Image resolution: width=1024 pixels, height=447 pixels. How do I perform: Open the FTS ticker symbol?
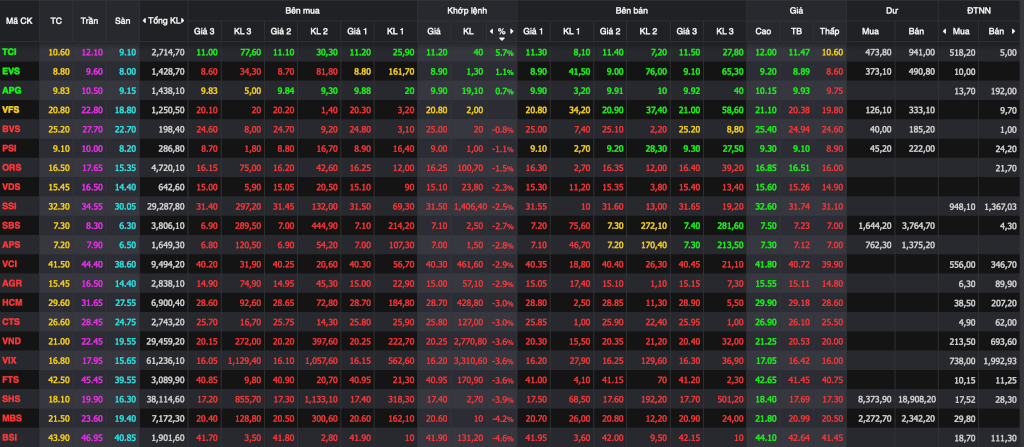(10, 379)
